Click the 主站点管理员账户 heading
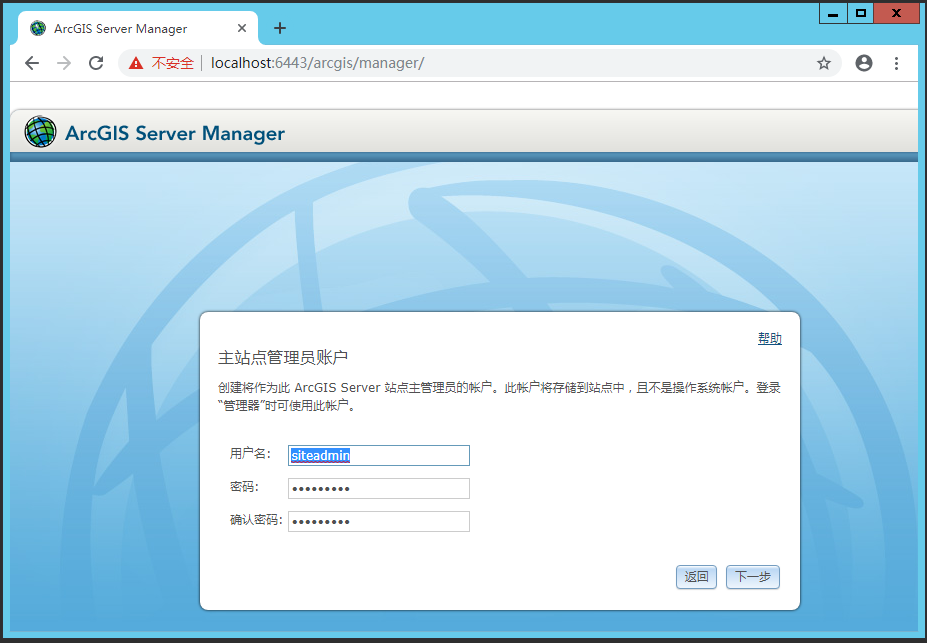927x643 pixels. click(x=283, y=358)
